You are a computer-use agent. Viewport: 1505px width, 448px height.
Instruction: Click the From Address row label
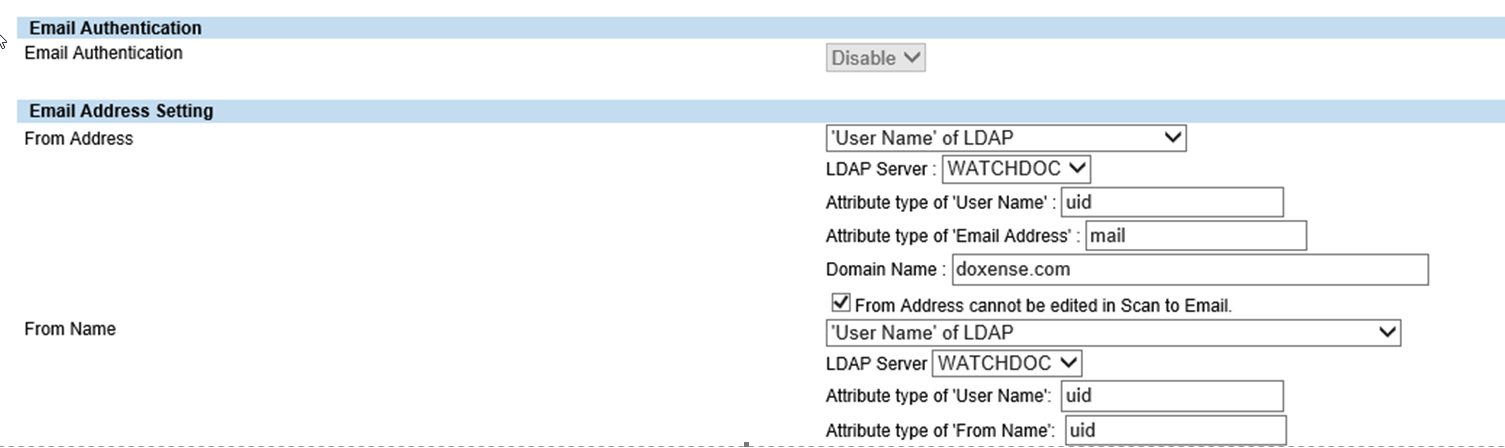click(78, 139)
